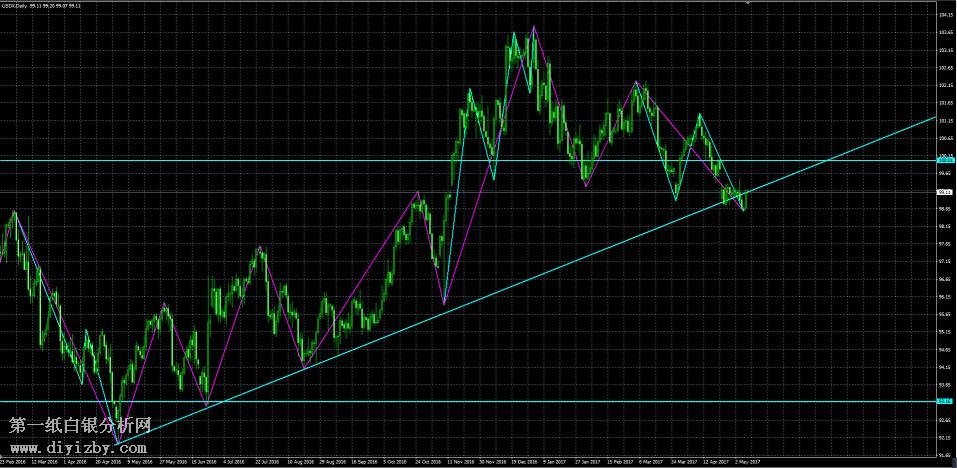Screen dimensions: 957x468
Task: Click the 12 Apr 2017 date label
Action: coord(716,462)
